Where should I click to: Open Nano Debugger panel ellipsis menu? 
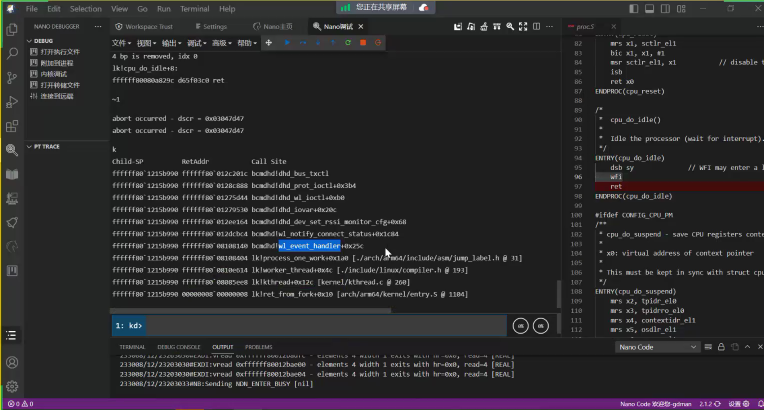pyautogui.click(x=98, y=27)
